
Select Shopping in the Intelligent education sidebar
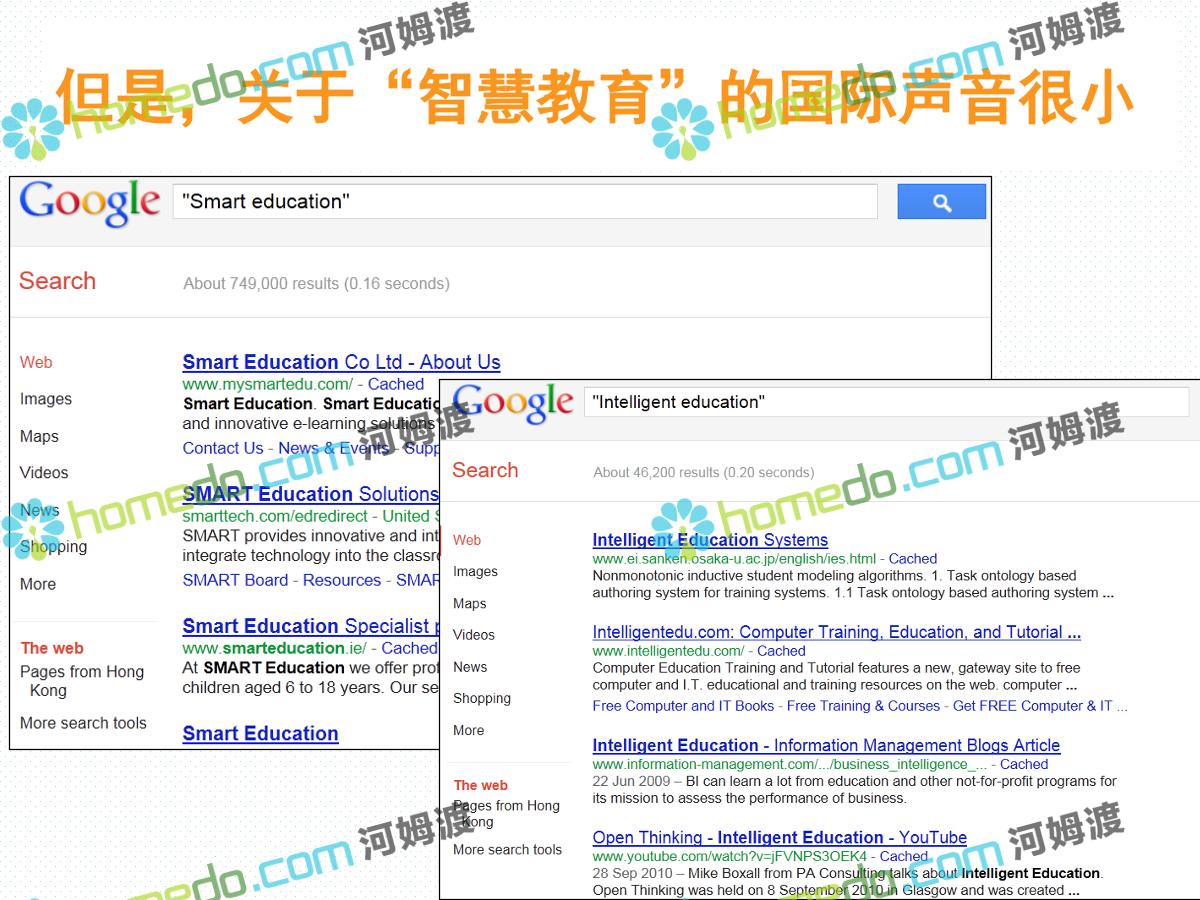[482, 699]
